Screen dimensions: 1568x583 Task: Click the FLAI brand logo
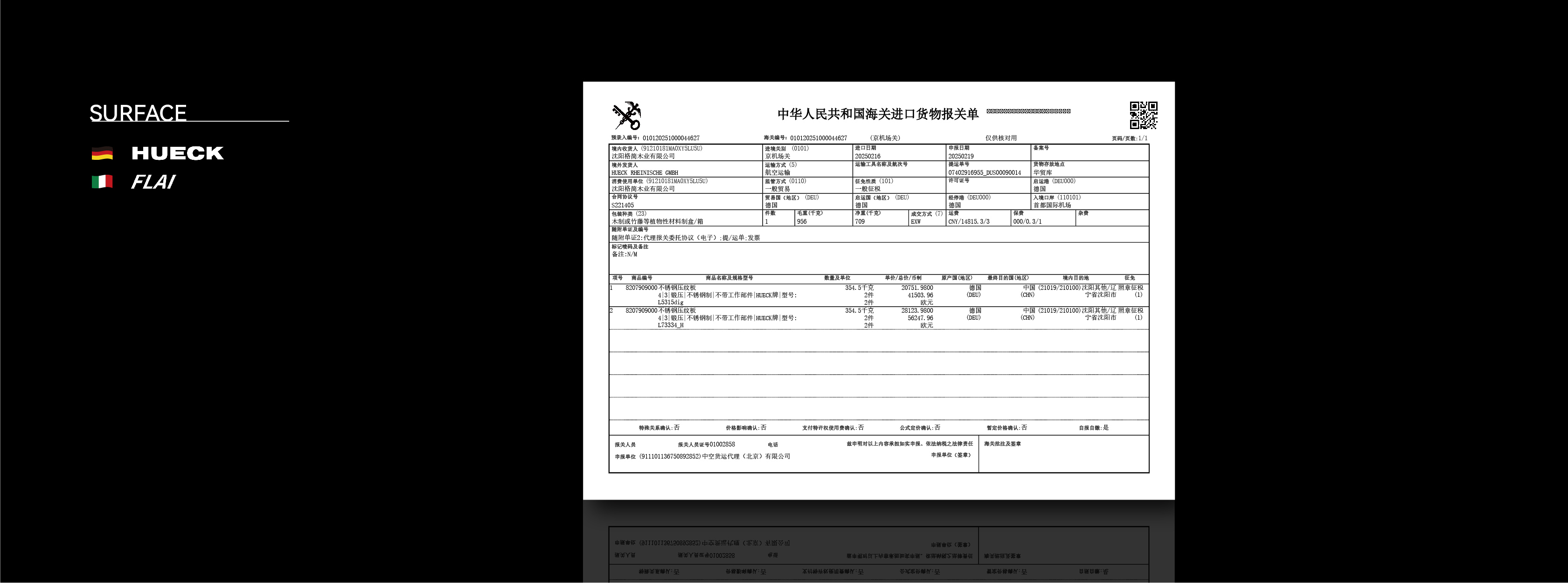[153, 182]
